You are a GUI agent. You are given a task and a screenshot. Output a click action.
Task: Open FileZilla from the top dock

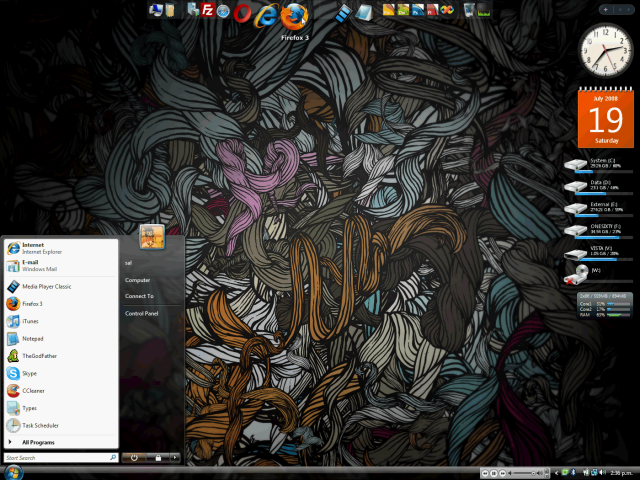point(208,9)
